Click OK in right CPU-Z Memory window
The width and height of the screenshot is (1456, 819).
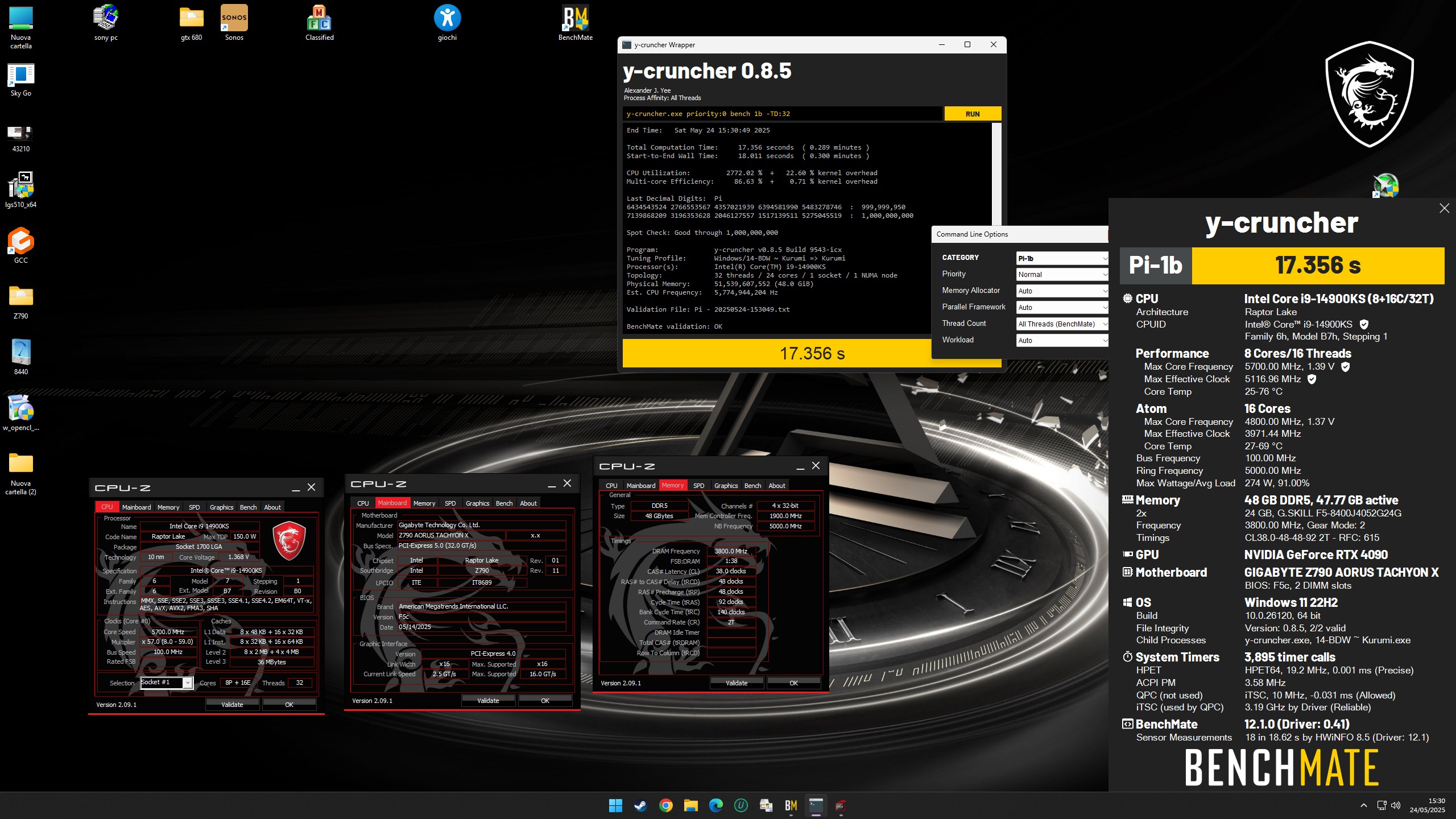click(x=793, y=683)
